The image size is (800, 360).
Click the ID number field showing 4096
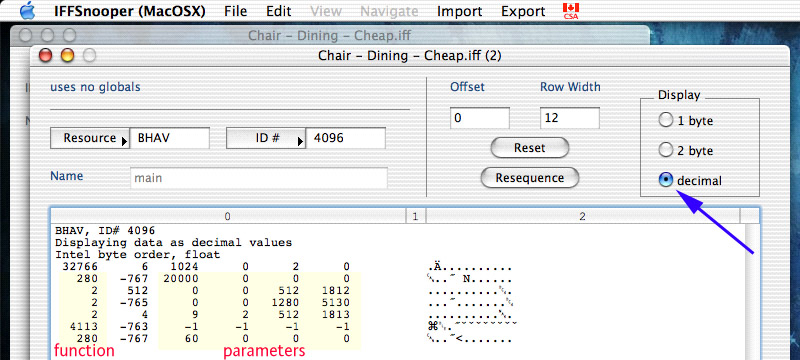click(345, 138)
